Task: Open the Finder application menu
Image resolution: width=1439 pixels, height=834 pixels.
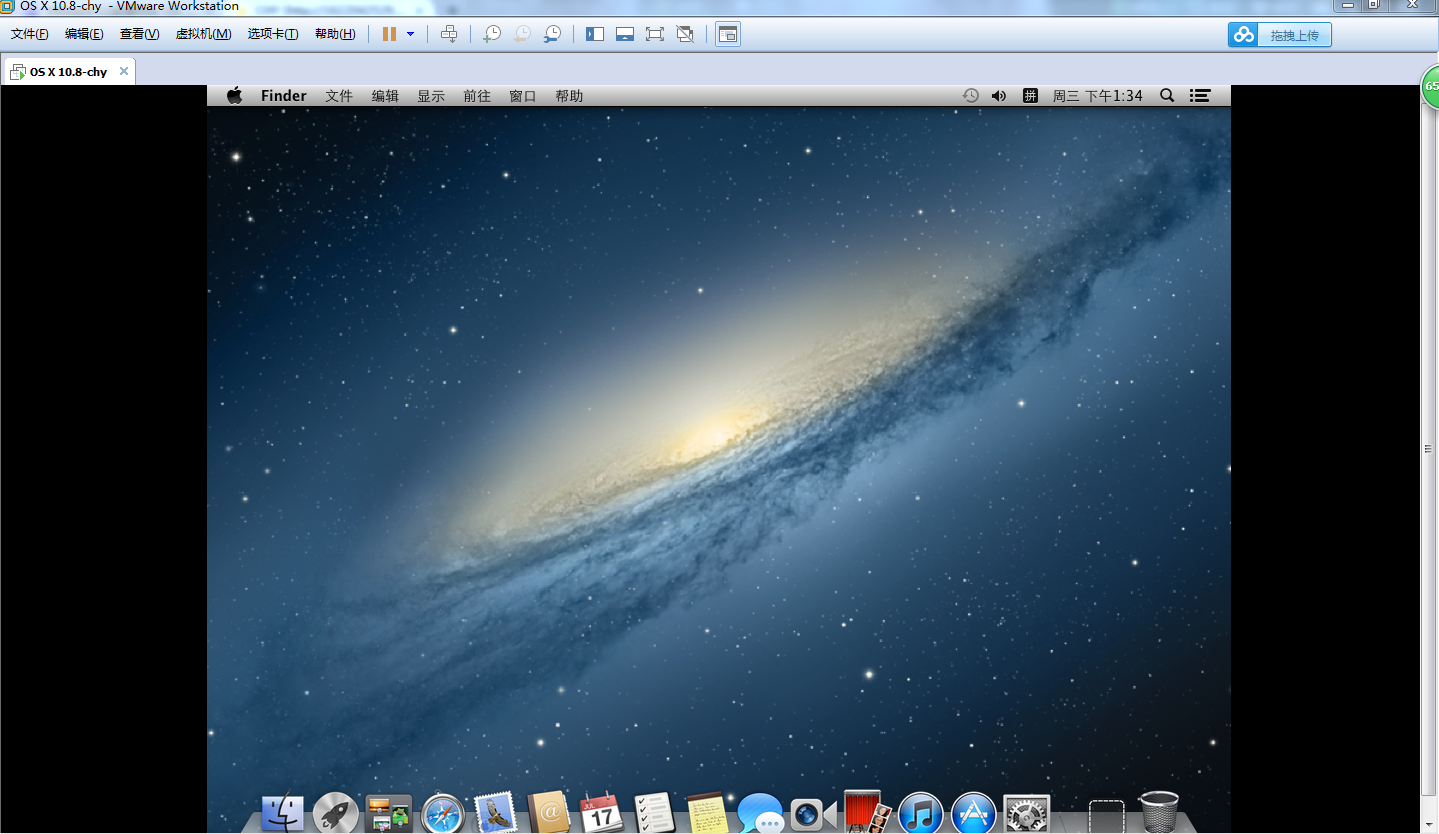Action: 284,96
